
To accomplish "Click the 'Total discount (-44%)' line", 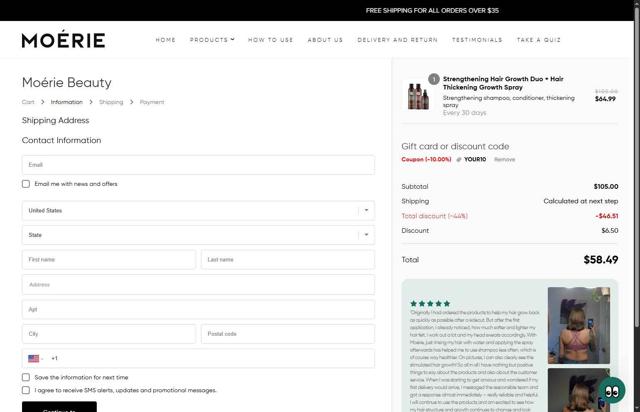I will (x=435, y=216).
